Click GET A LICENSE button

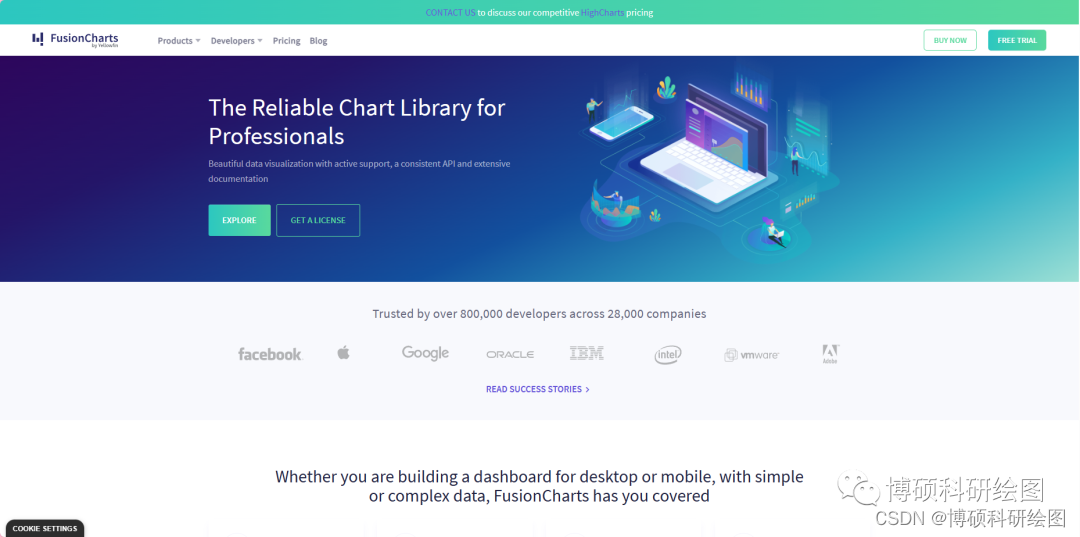[x=318, y=220]
